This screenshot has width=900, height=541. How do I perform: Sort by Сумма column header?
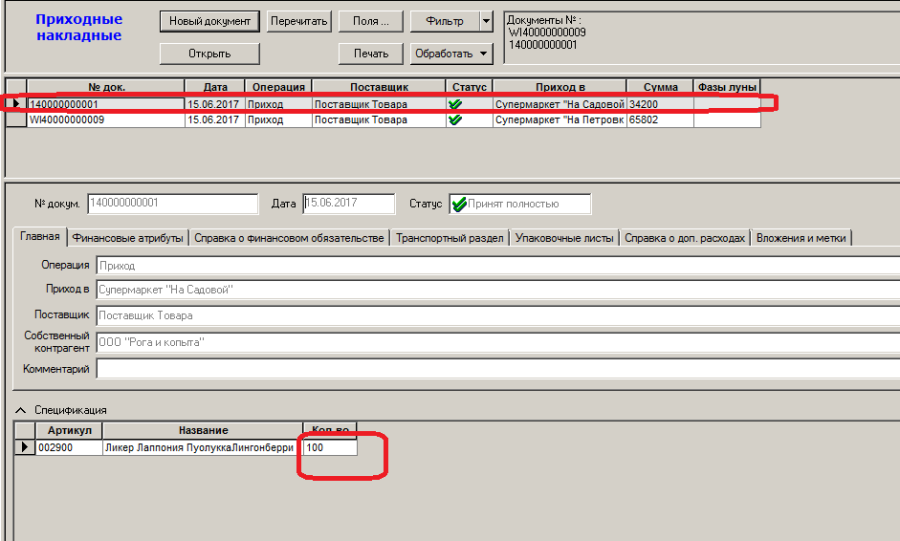(660, 87)
